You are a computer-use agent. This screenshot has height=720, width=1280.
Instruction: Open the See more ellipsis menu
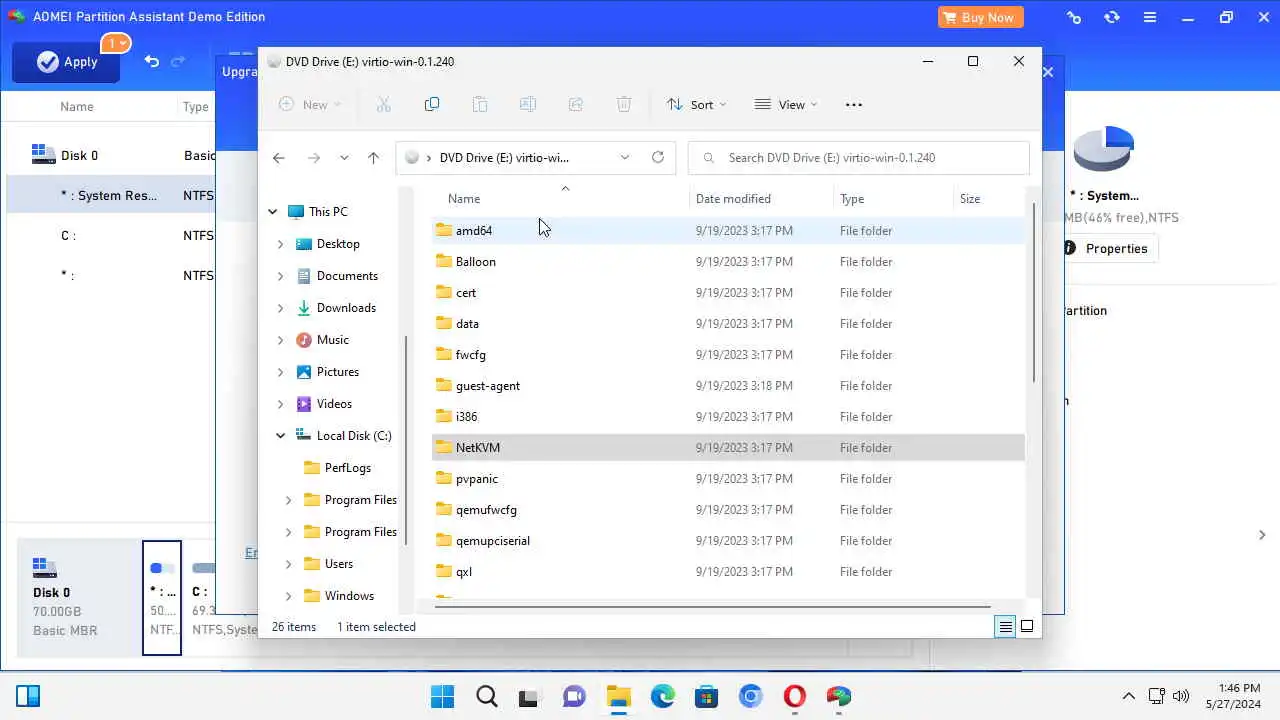853,104
